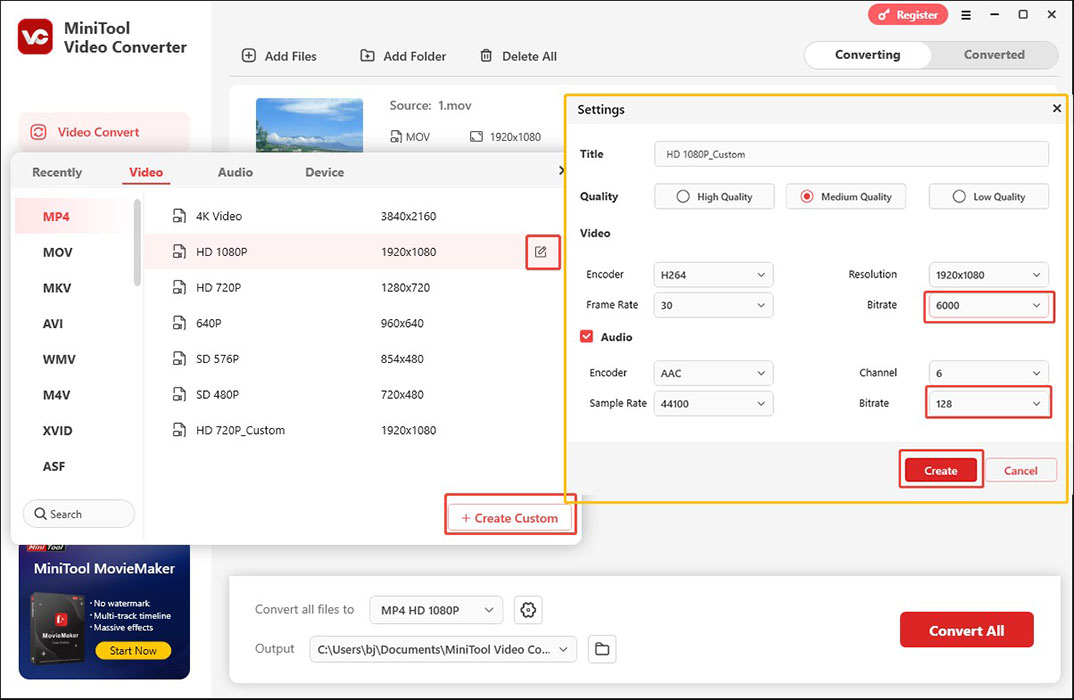Screen dimensions: 1074x700
Task: Click the SD 576P format file icon
Action: pyautogui.click(x=179, y=358)
